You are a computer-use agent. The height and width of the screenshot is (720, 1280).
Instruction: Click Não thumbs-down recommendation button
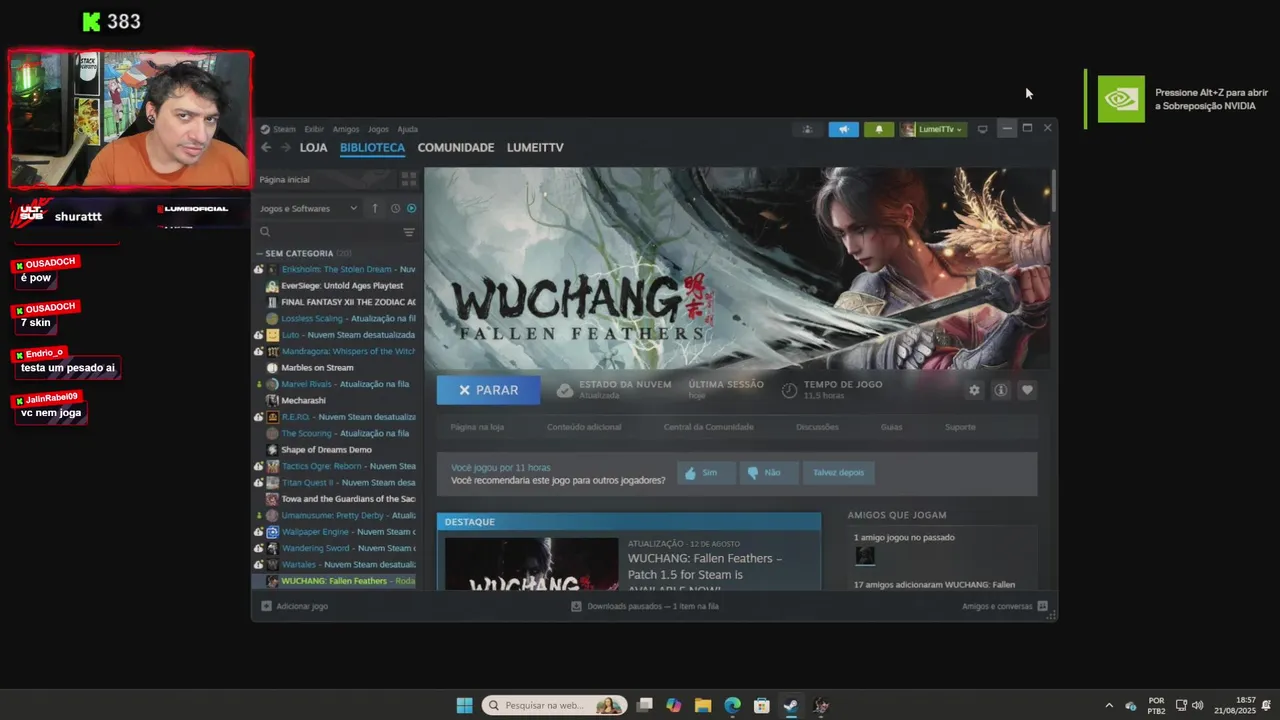tap(768, 472)
